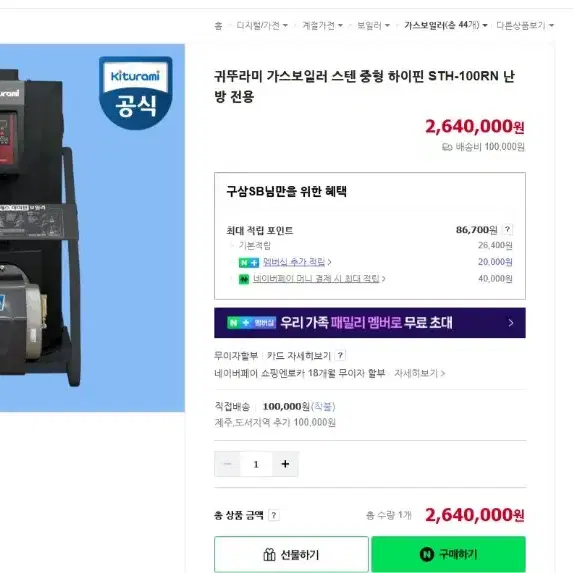Click the question mark next to 카드 자세히보기
573x573 pixels.
pos(340,355)
